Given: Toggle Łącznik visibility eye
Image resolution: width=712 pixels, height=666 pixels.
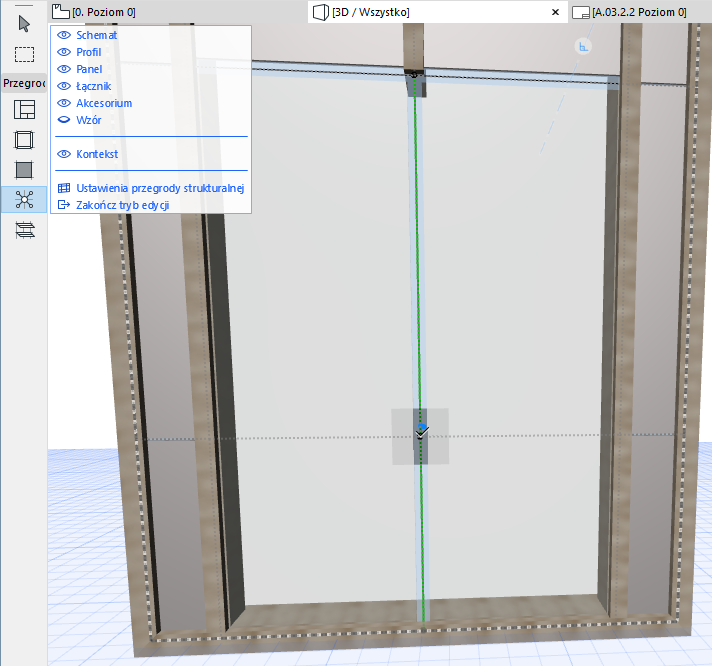Looking at the screenshot, I should 65,86.
